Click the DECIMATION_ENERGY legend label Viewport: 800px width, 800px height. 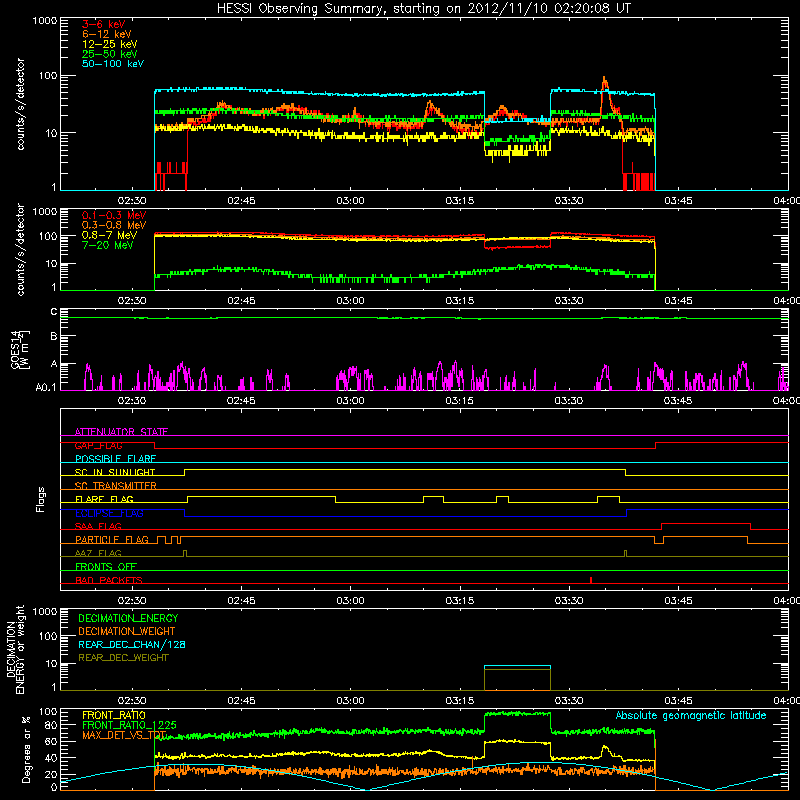[x=128, y=618]
